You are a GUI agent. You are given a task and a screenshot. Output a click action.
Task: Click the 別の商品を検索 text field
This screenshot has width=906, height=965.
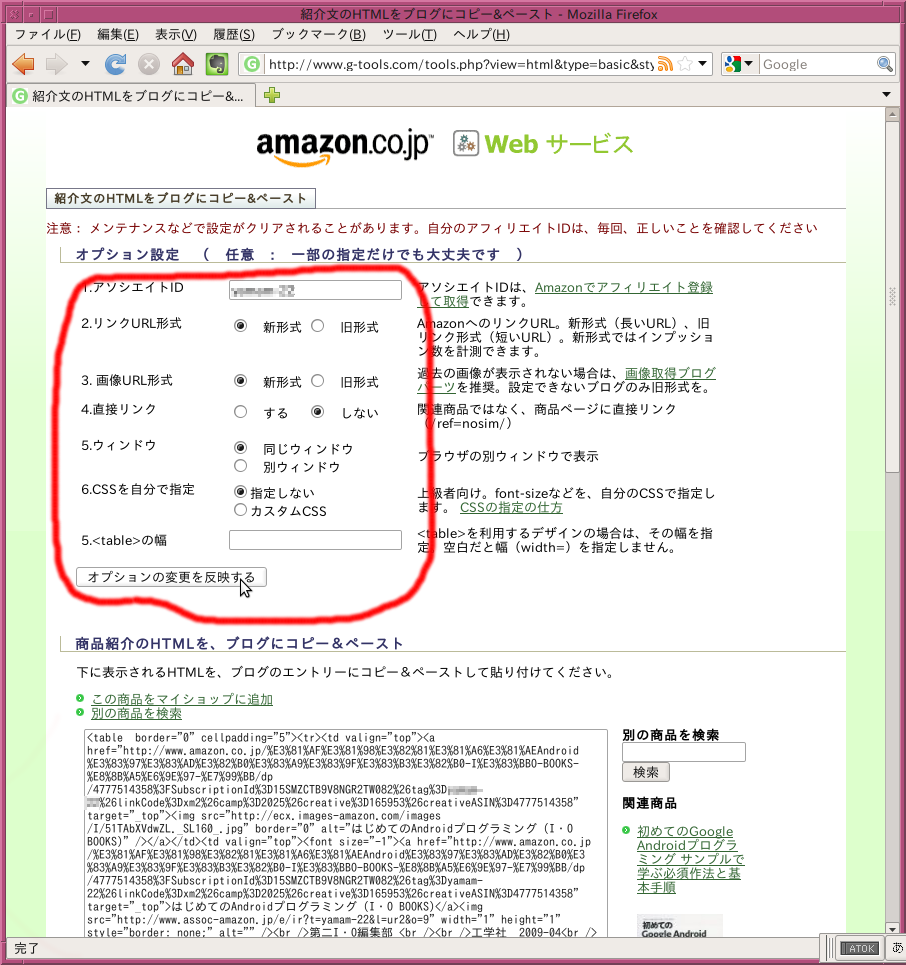684,751
